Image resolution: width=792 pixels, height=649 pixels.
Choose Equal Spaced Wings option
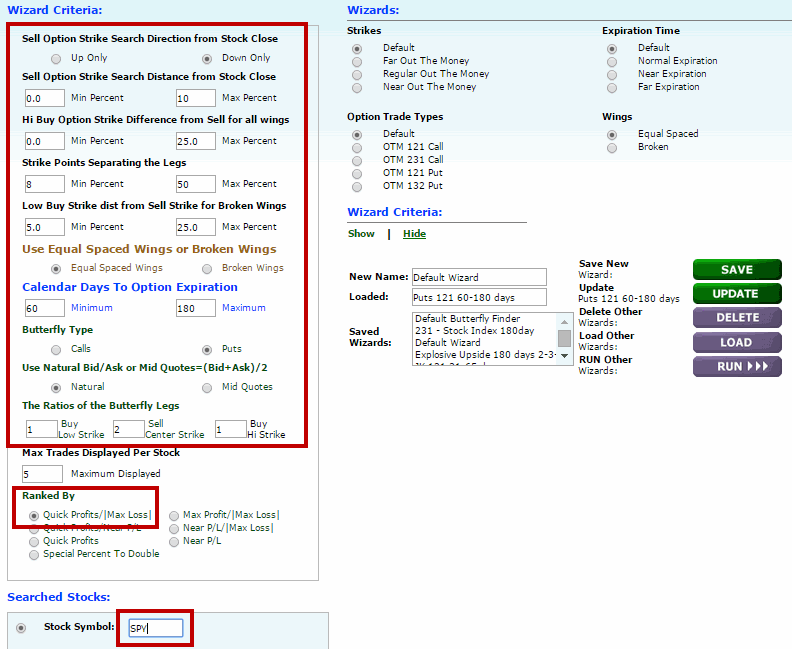coord(56,269)
